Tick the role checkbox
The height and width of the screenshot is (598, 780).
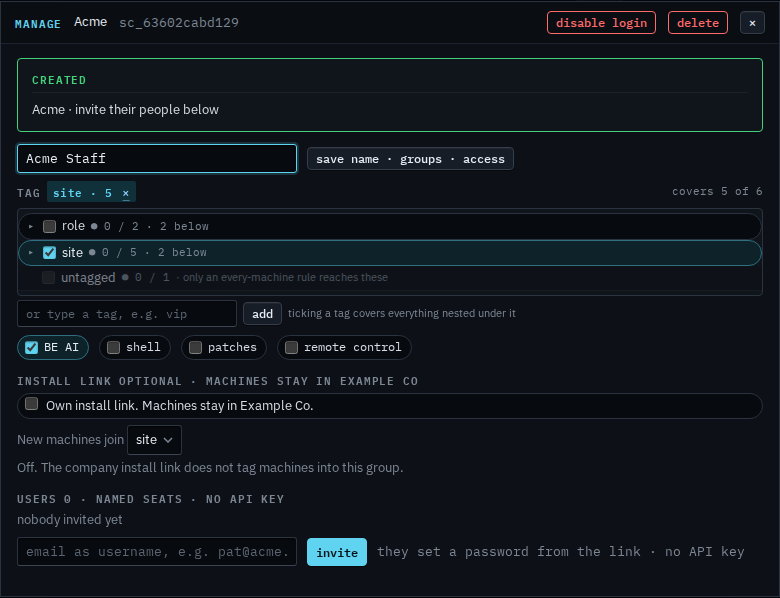coord(49,226)
